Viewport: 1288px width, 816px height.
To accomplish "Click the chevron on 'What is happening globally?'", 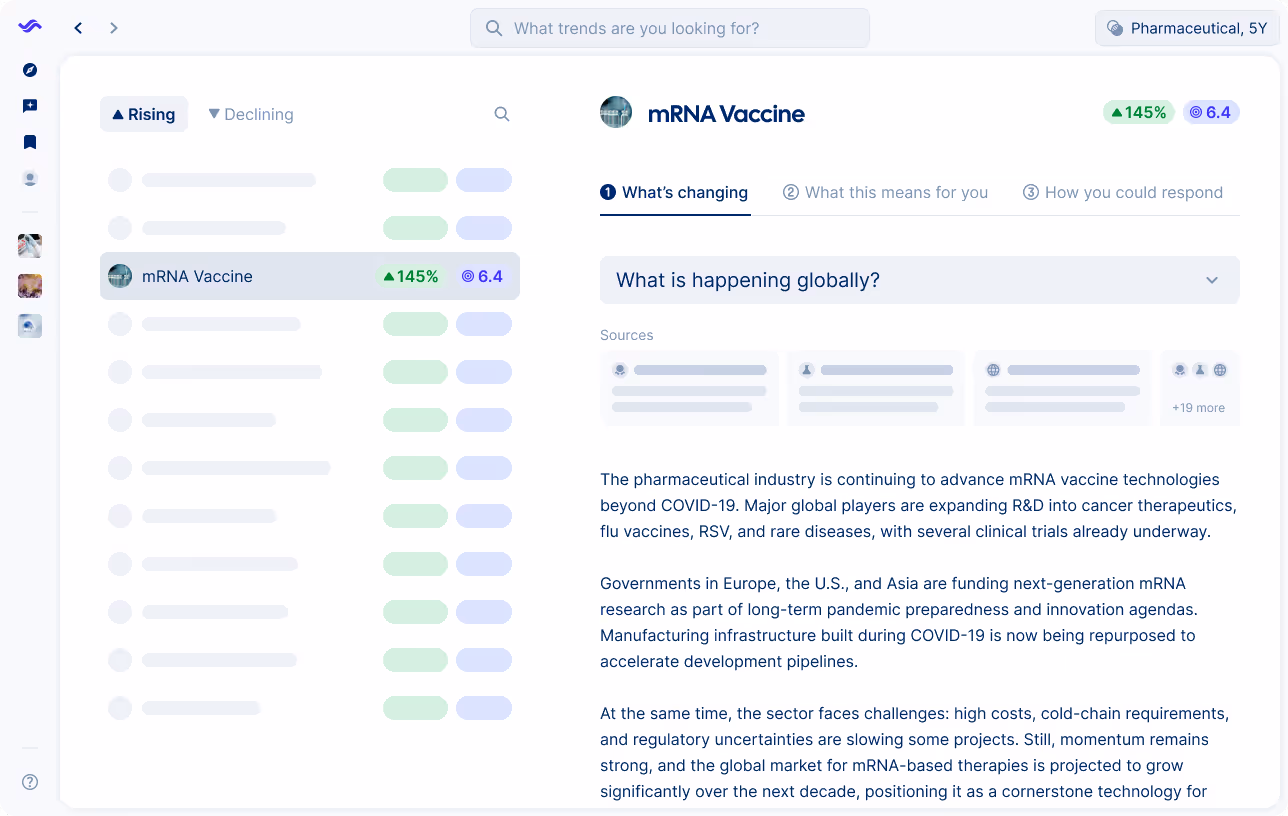I will (x=1212, y=280).
